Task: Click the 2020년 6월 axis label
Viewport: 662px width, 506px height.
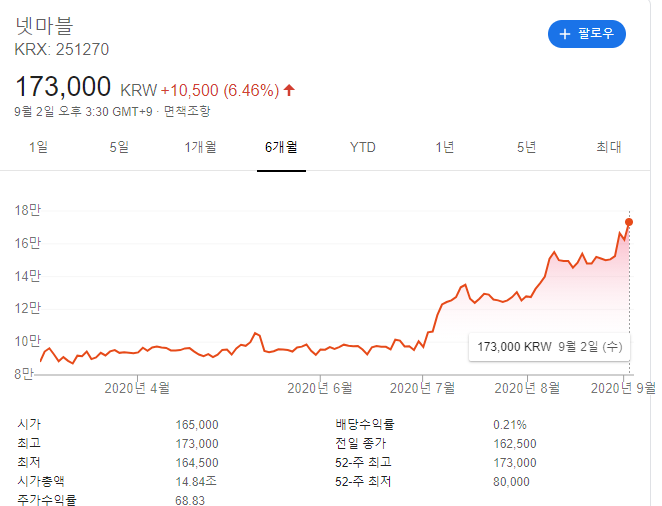Action: tap(320, 388)
